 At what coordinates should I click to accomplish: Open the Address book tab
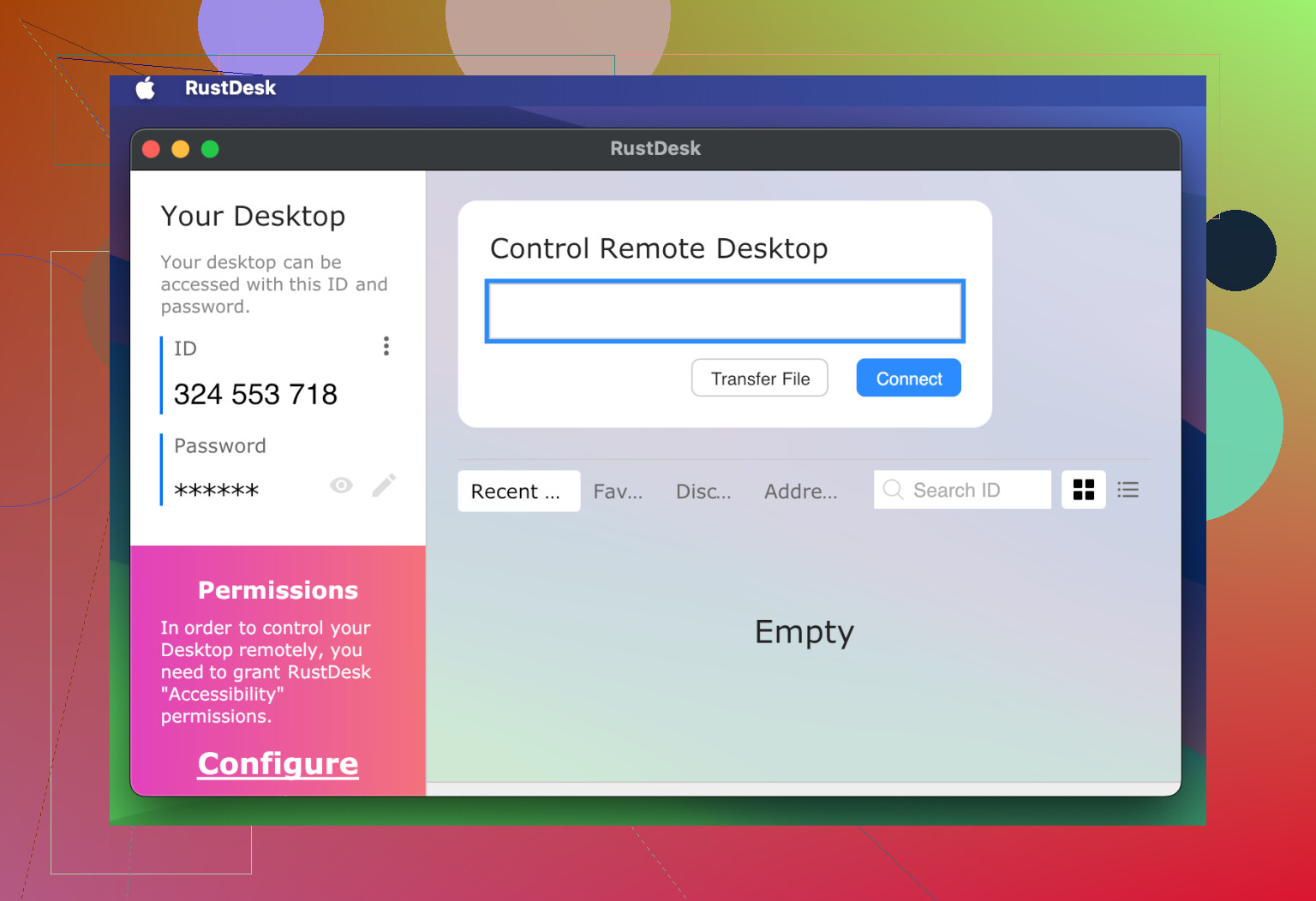point(801,491)
